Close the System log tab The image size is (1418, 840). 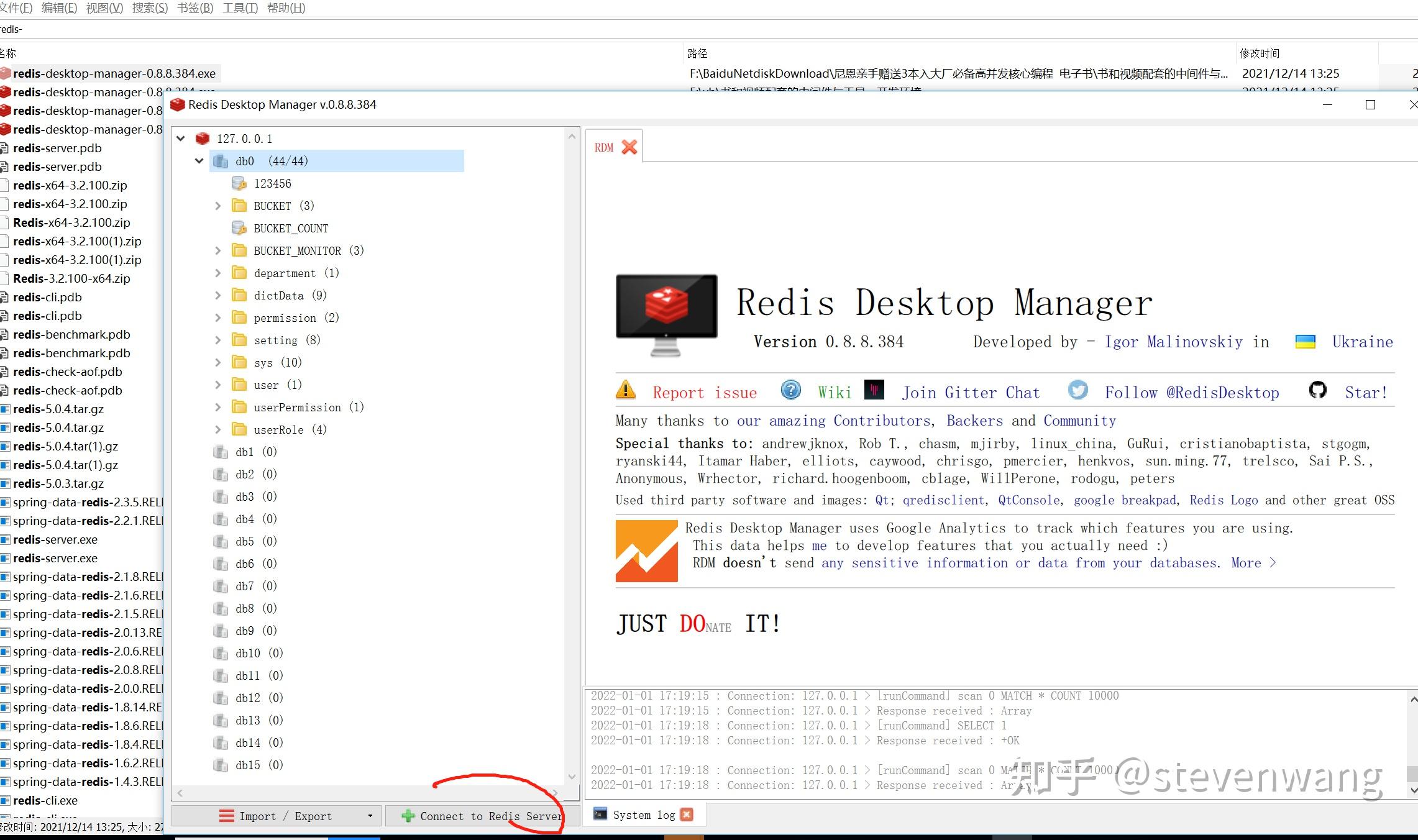[687, 815]
